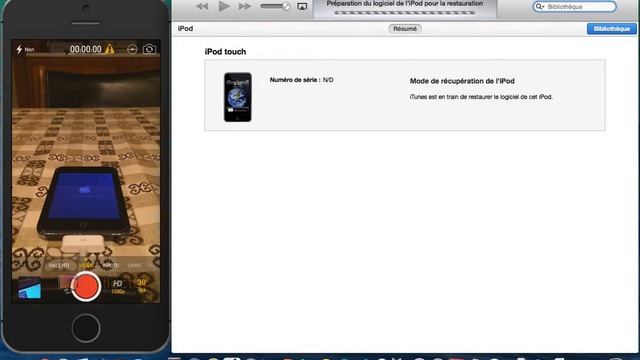Select the VIDÉO camera mode
The height and width of the screenshot is (360, 640).
click(x=86, y=266)
